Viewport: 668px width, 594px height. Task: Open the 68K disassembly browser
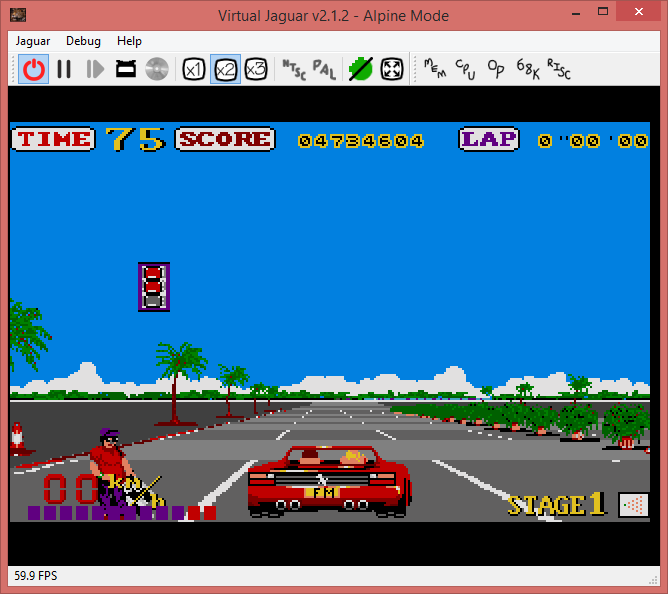[527, 68]
